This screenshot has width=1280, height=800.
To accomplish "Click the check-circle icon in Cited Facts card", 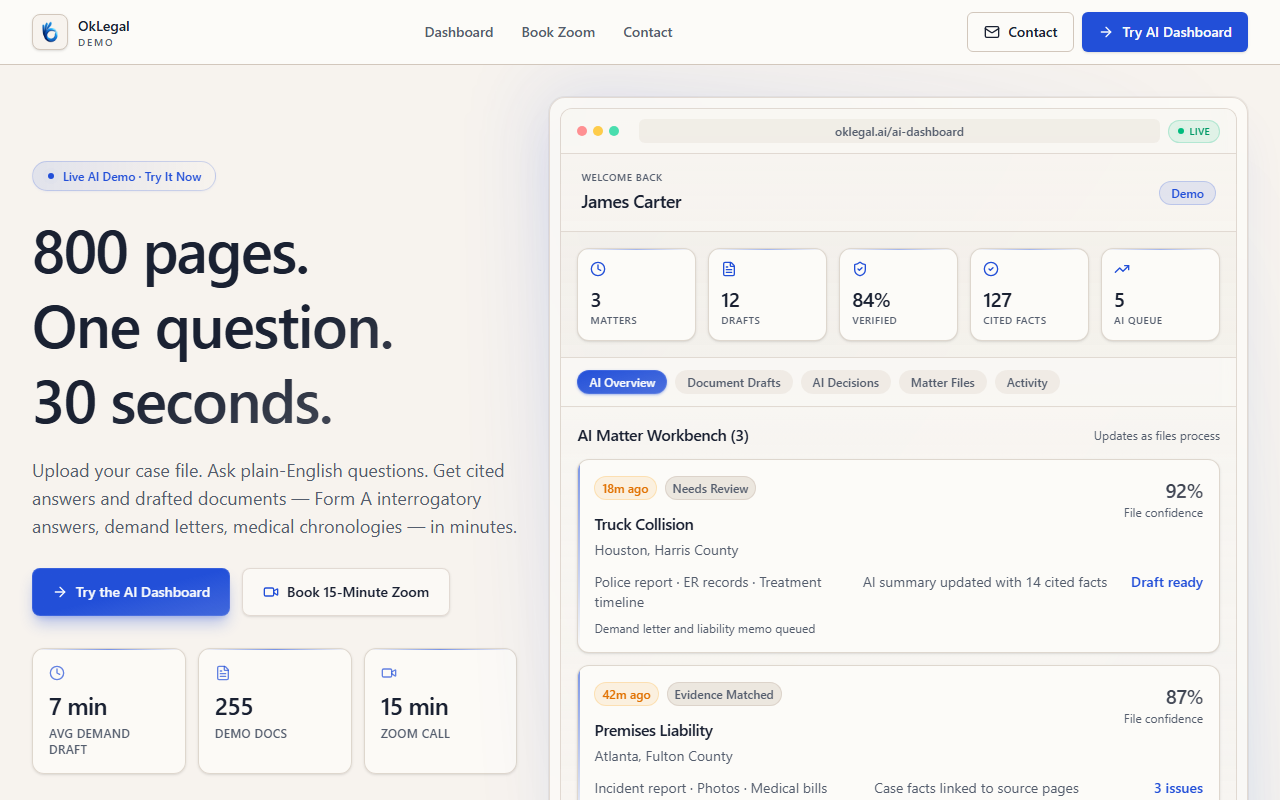I will [991, 269].
